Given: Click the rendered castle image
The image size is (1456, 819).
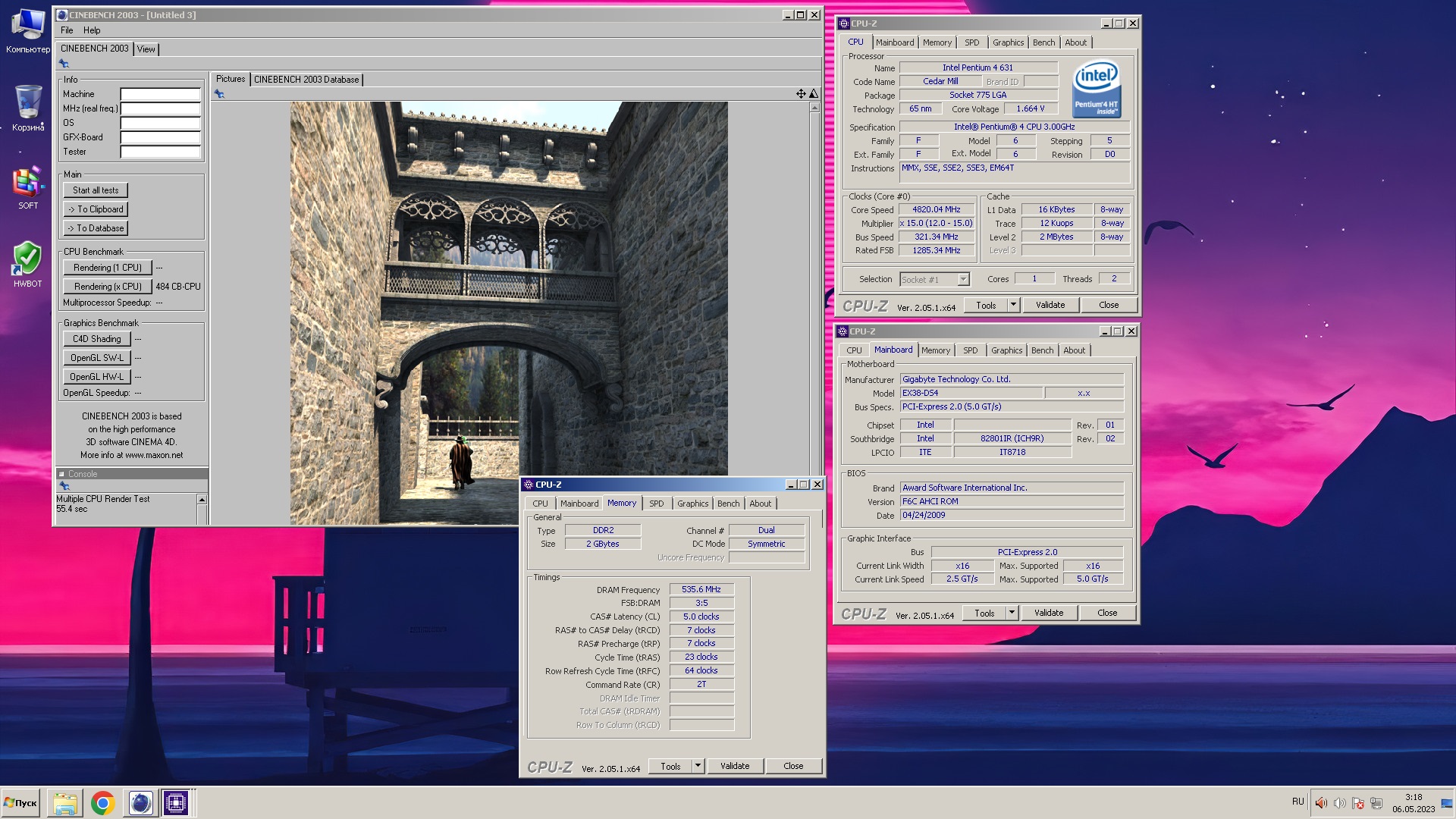Looking at the screenshot, I should pyautogui.click(x=509, y=312).
